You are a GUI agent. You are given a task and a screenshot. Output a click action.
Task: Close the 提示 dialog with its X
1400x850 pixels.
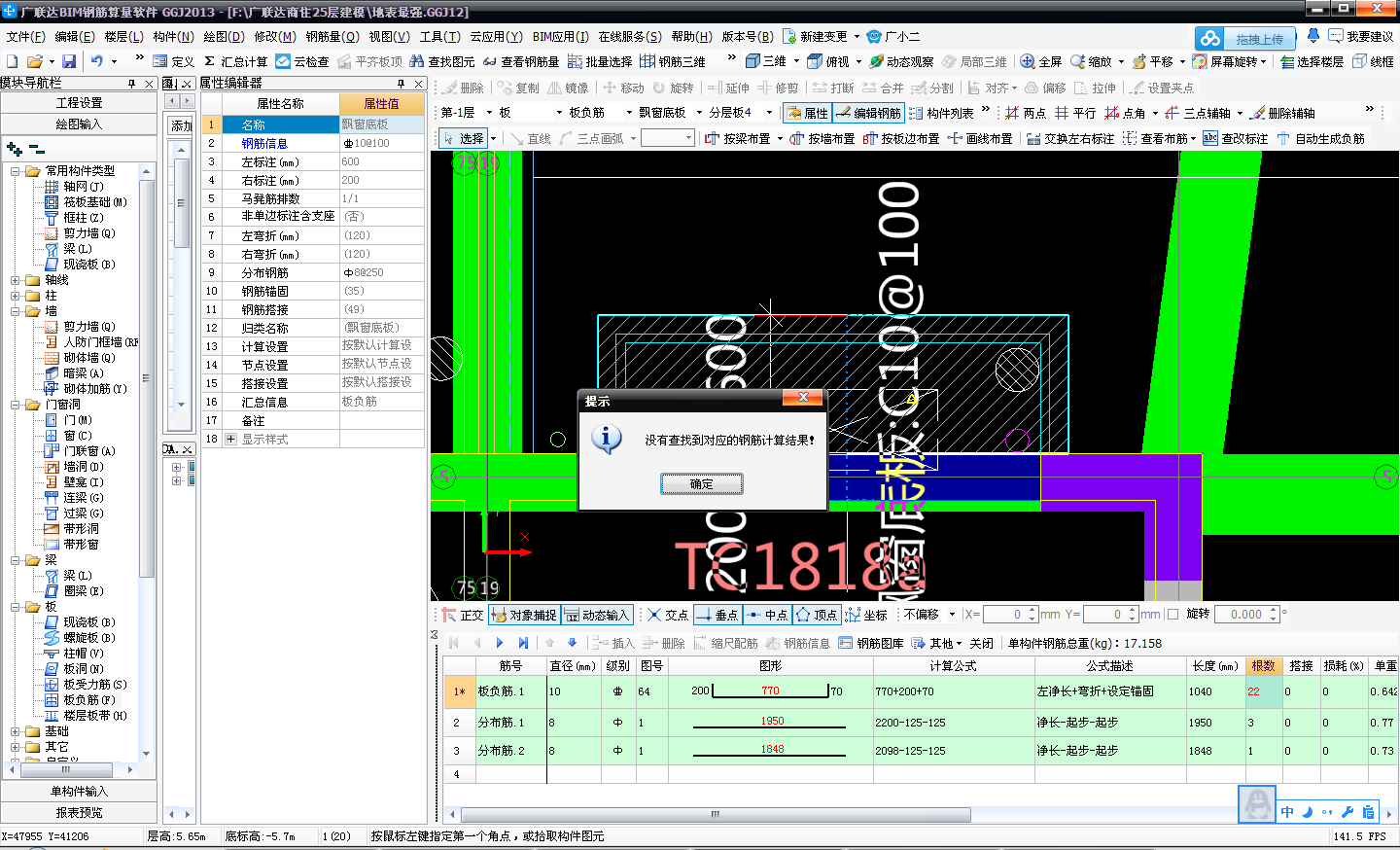[803, 398]
